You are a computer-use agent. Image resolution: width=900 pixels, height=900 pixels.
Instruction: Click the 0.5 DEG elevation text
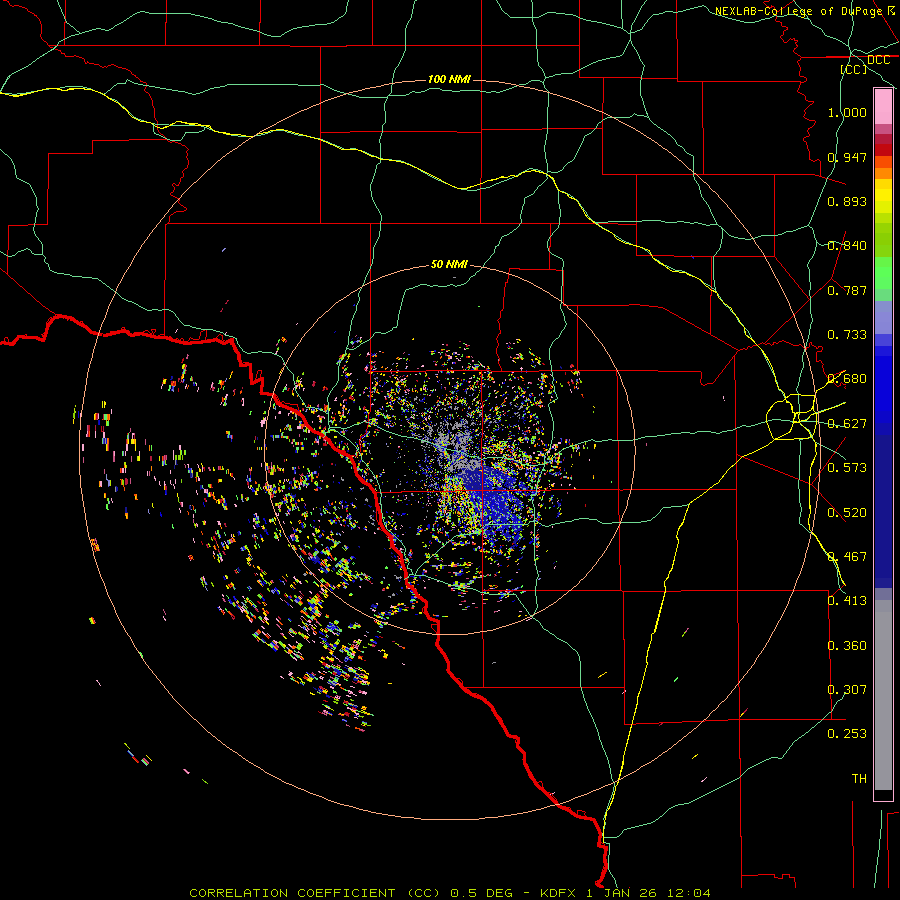(x=481, y=893)
